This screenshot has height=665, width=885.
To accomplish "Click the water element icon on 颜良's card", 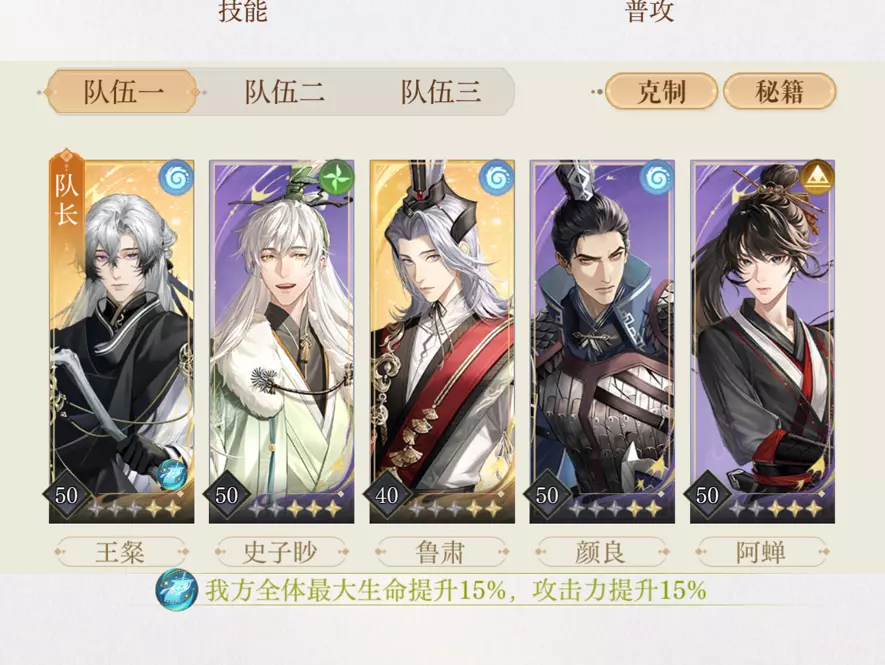I will click(x=656, y=178).
